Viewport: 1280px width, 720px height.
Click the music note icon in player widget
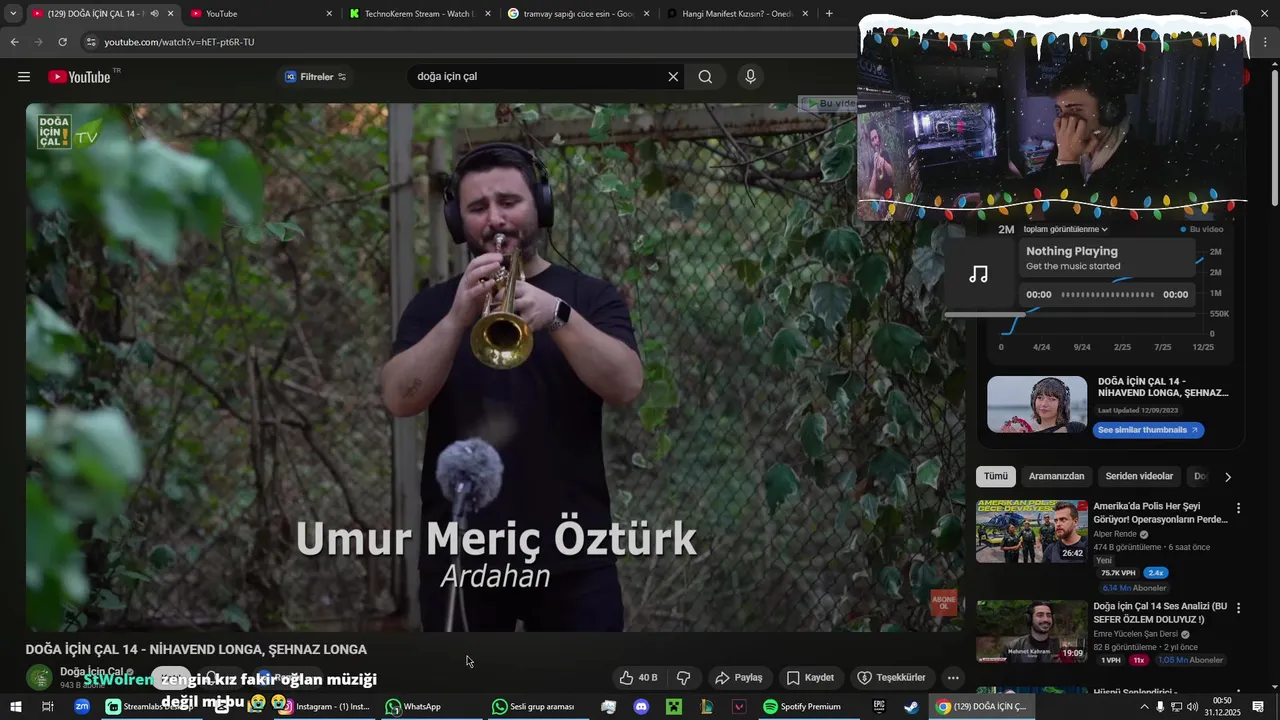(x=978, y=274)
